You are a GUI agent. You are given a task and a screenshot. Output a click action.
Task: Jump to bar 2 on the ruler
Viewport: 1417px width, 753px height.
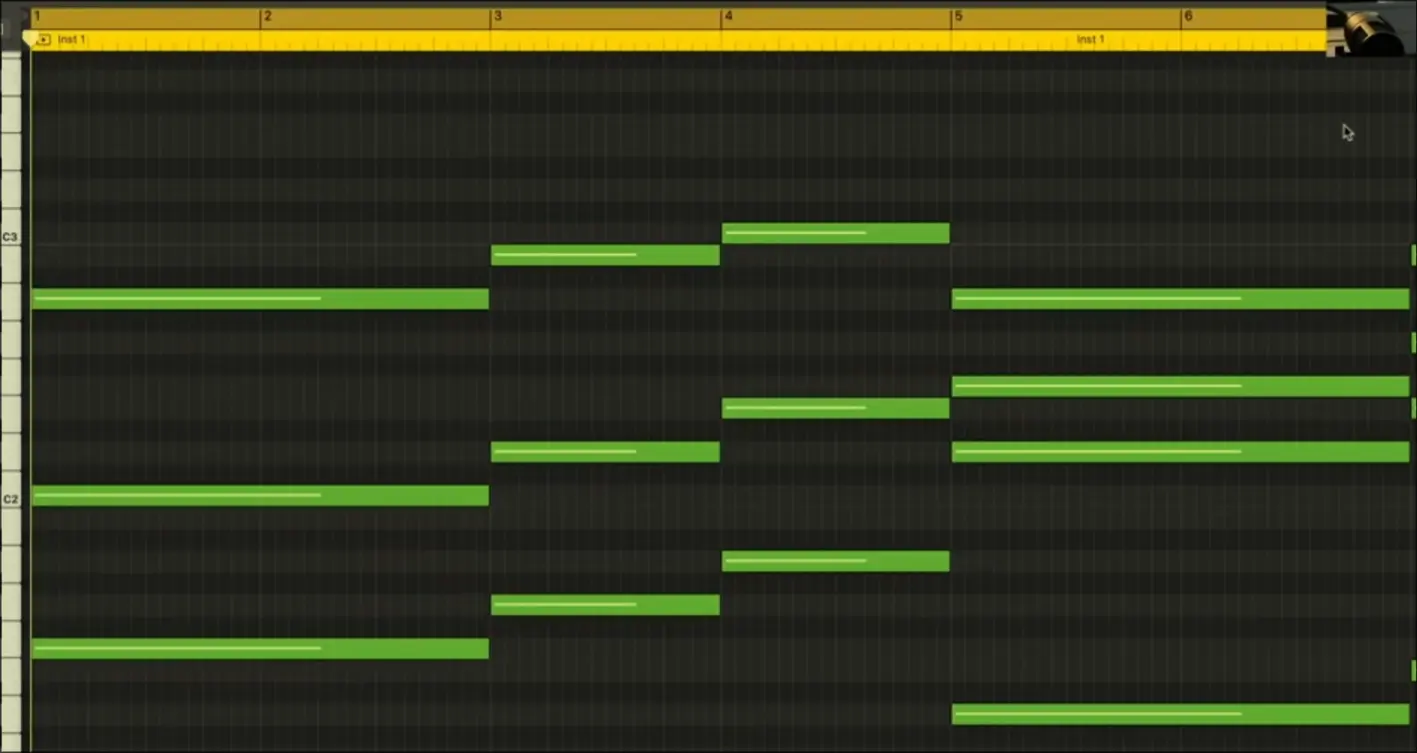[x=266, y=16]
